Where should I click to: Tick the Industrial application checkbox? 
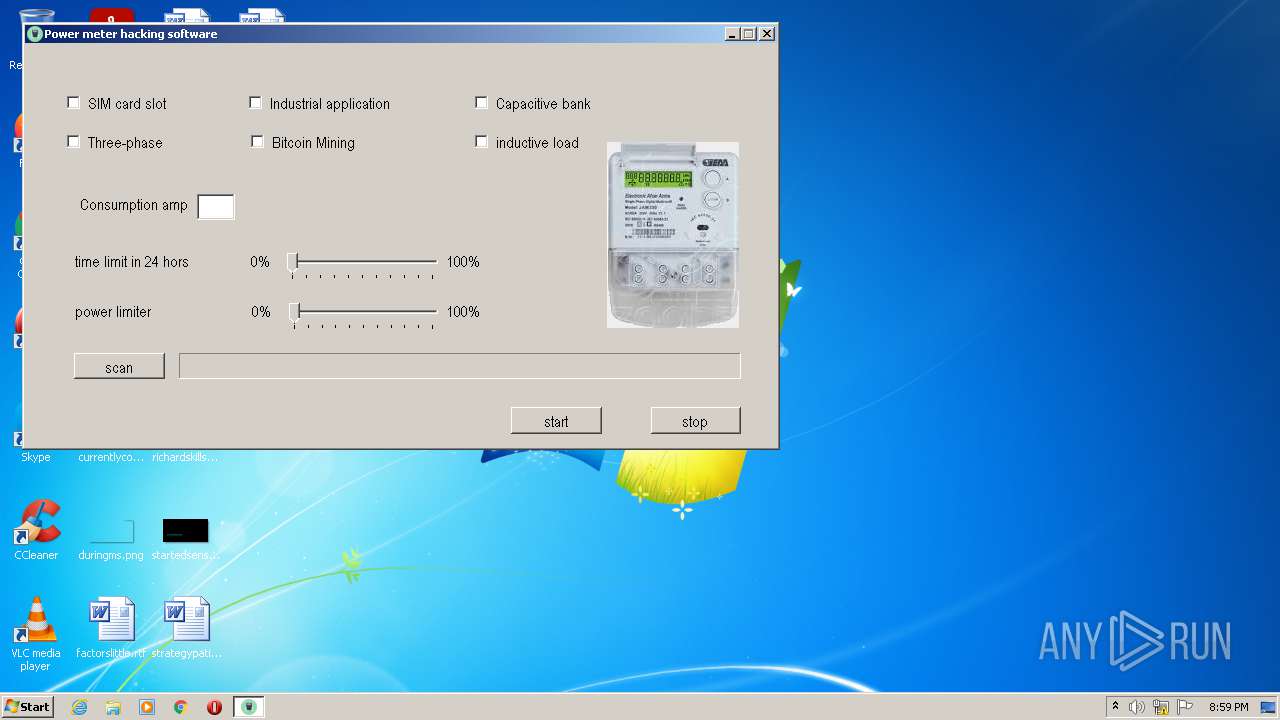coord(255,103)
